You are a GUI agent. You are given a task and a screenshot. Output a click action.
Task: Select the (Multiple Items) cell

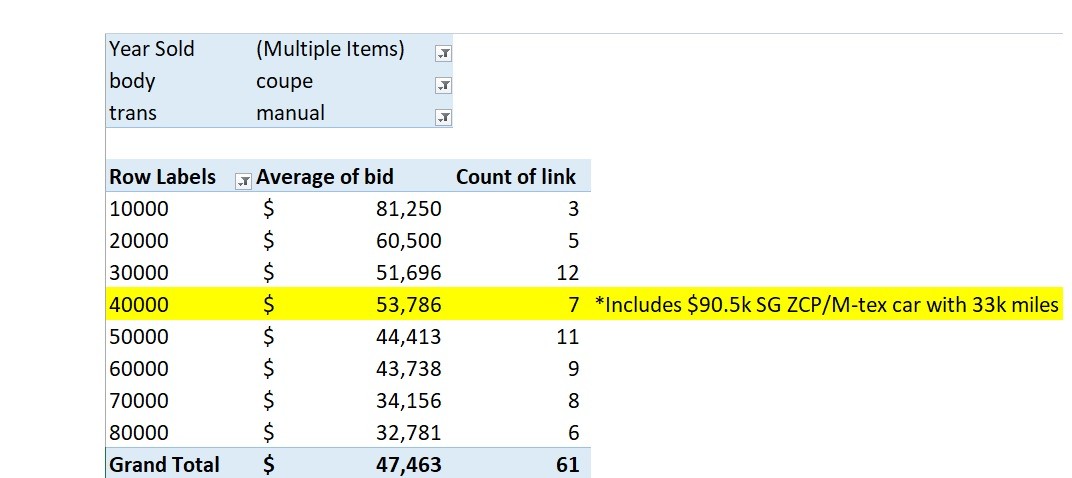330,49
